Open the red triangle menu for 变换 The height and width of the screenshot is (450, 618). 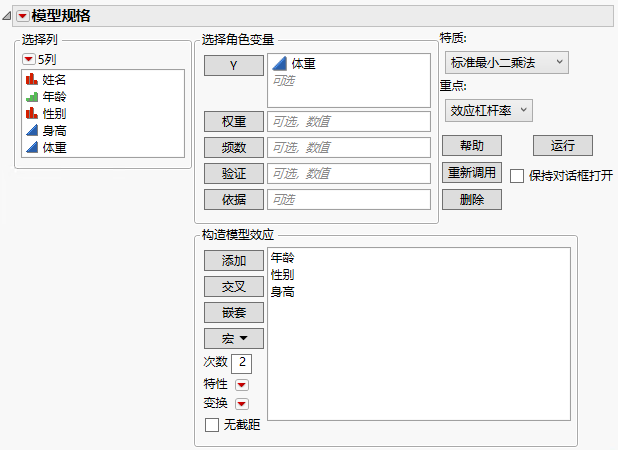click(x=242, y=404)
